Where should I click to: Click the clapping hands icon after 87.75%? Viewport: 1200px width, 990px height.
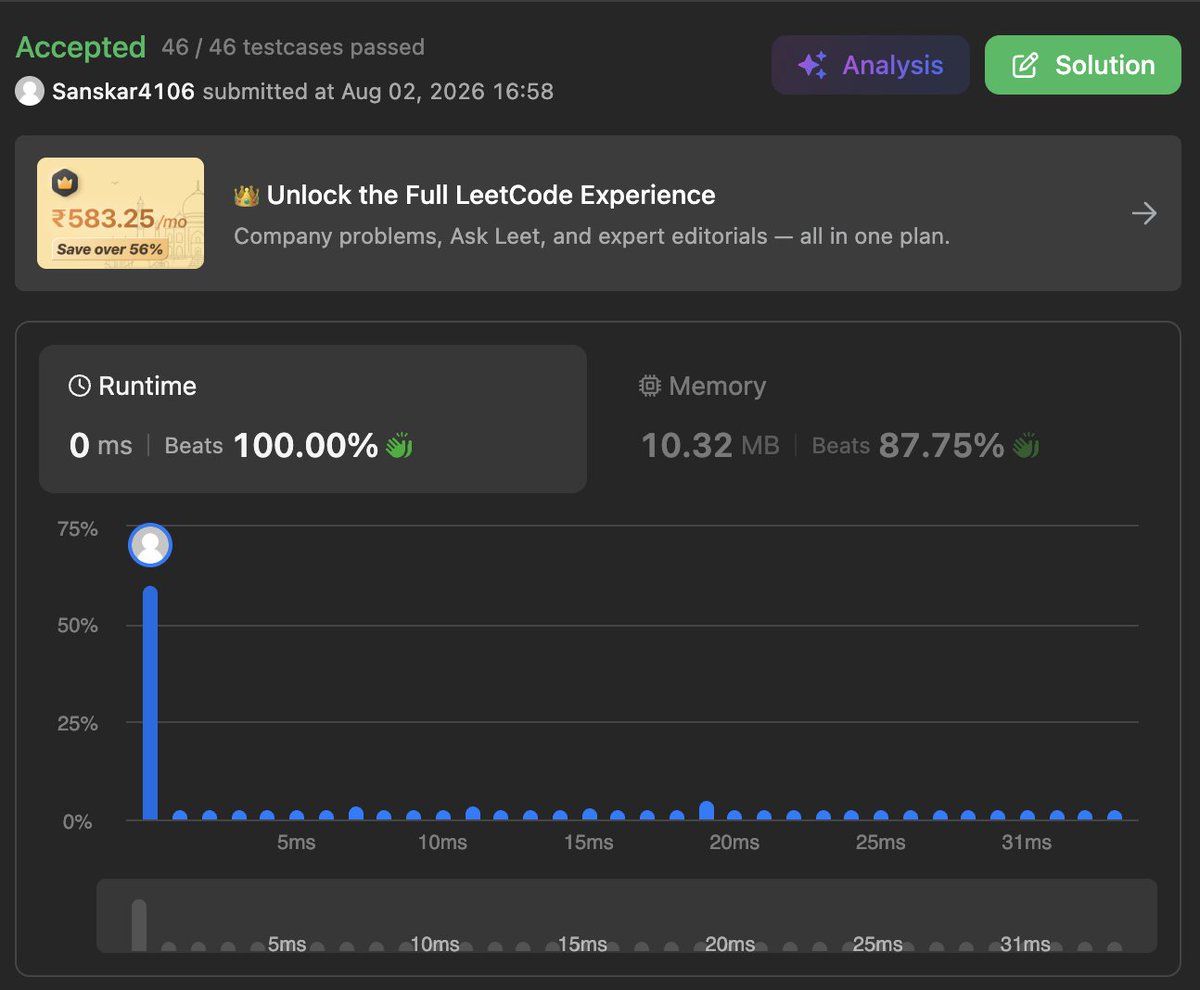click(x=1025, y=445)
